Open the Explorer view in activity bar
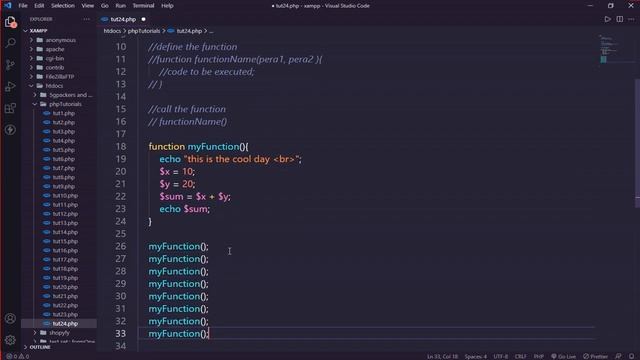Viewport: 640px width, 360px height. (x=10, y=22)
